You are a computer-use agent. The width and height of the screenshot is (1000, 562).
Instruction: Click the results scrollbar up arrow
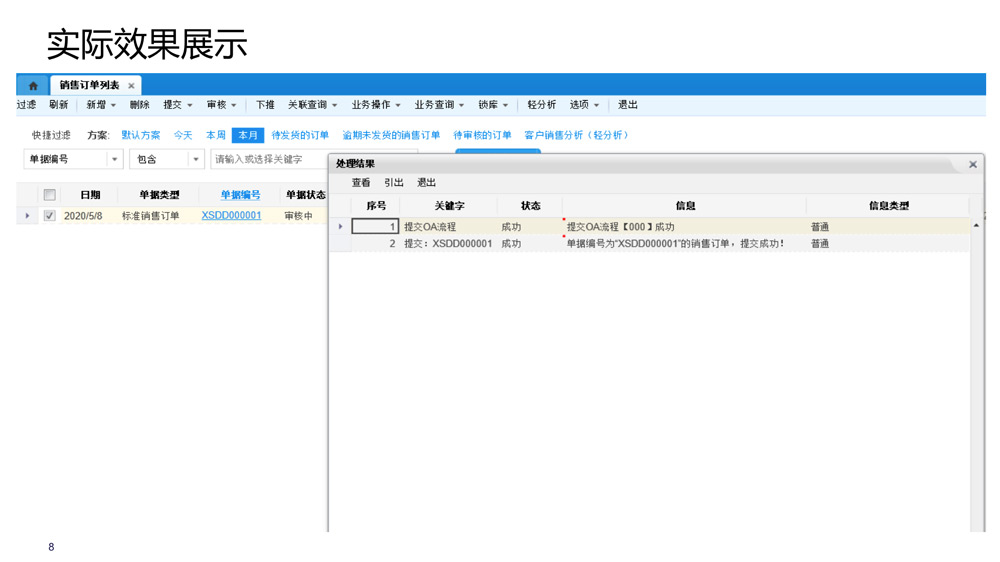pos(976,225)
